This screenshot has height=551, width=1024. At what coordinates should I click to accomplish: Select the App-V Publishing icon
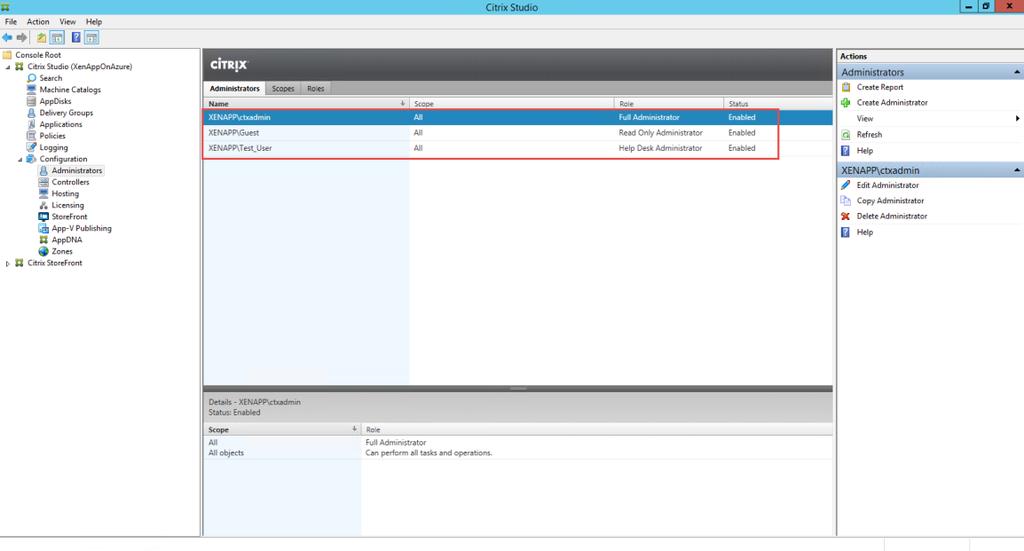point(44,228)
